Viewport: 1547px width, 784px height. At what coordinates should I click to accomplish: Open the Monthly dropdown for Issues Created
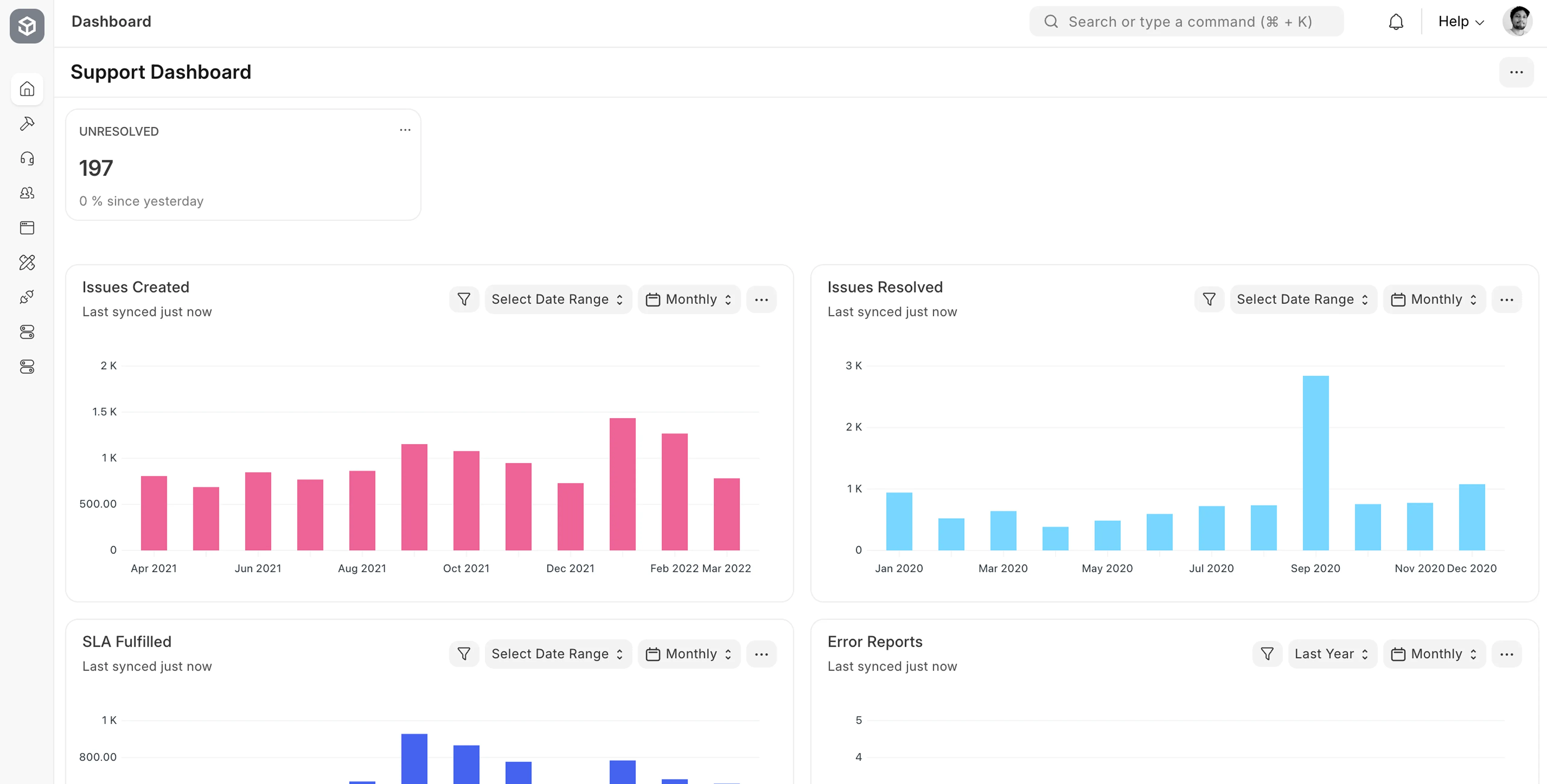[688, 299]
